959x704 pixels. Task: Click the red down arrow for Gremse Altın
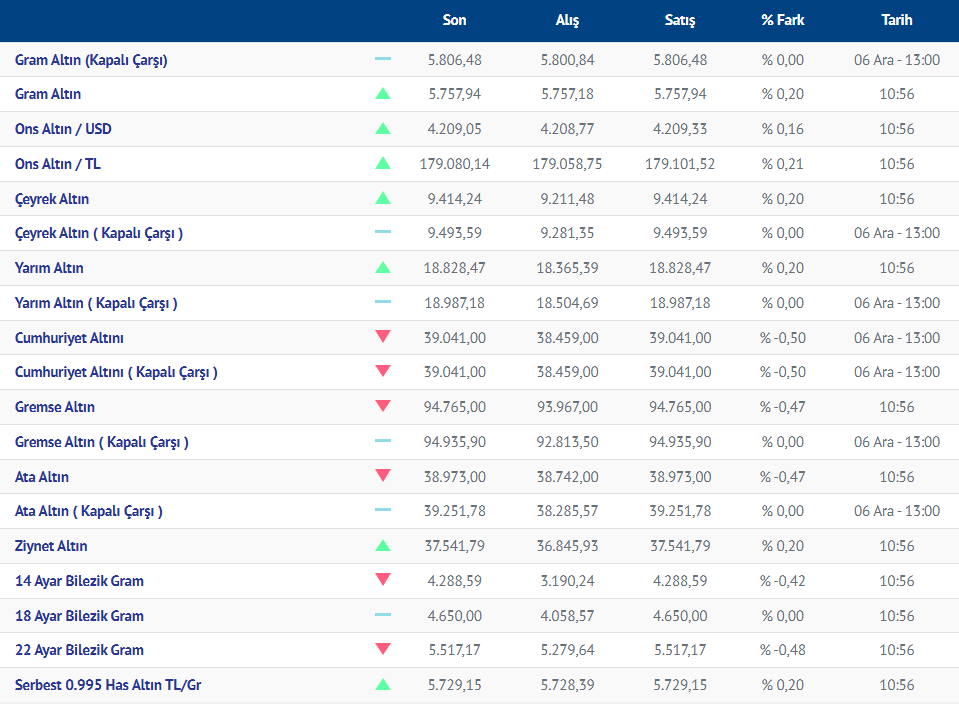point(383,406)
